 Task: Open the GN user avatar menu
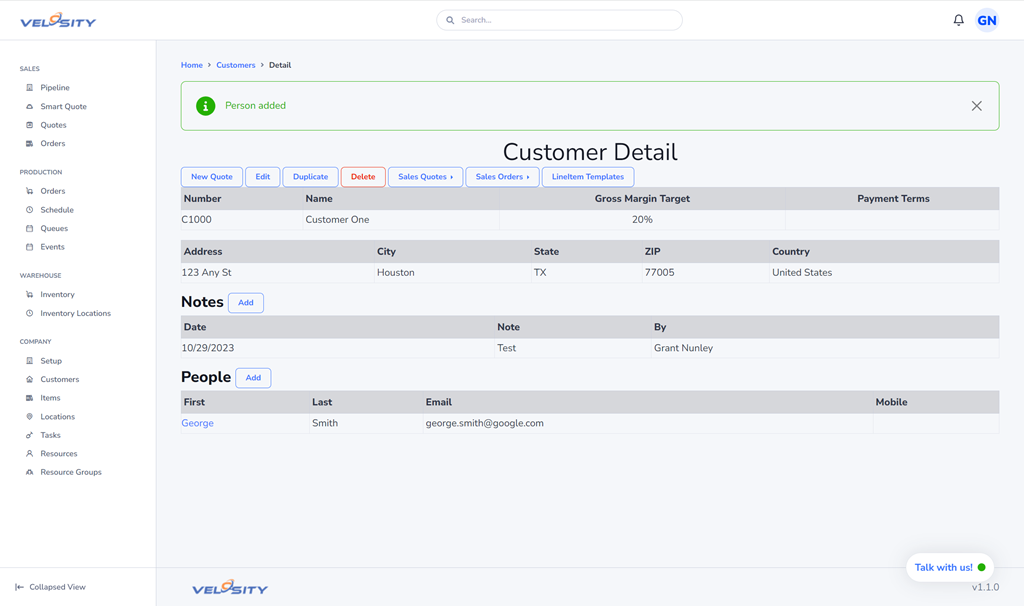pos(986,20)
